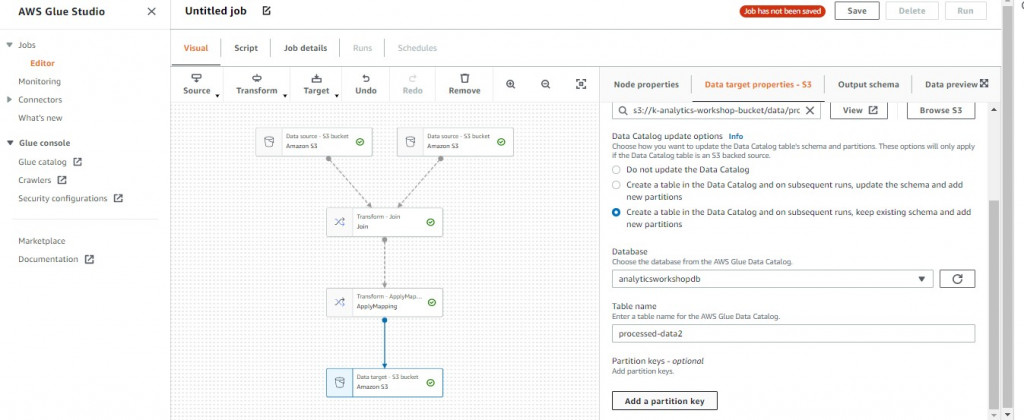Click the fit-to-view canvas icon
The height and width of the screenshot is (420, 1024).
(x=581, y=84)
